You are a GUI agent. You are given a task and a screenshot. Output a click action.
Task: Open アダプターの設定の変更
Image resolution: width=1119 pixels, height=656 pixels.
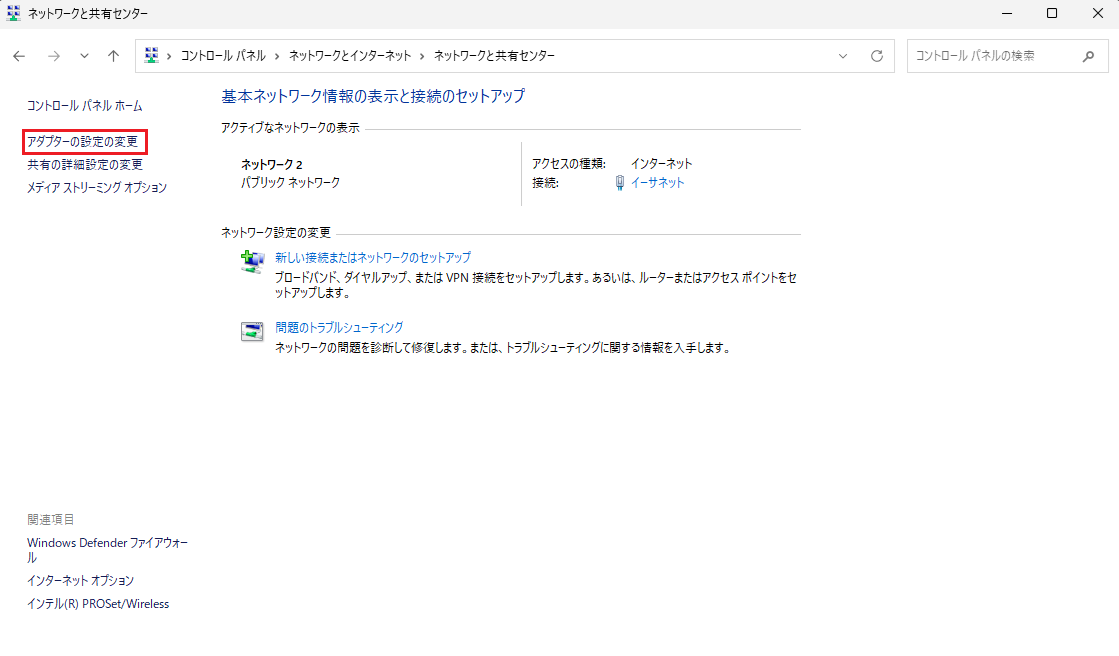[x=85, y=141]
